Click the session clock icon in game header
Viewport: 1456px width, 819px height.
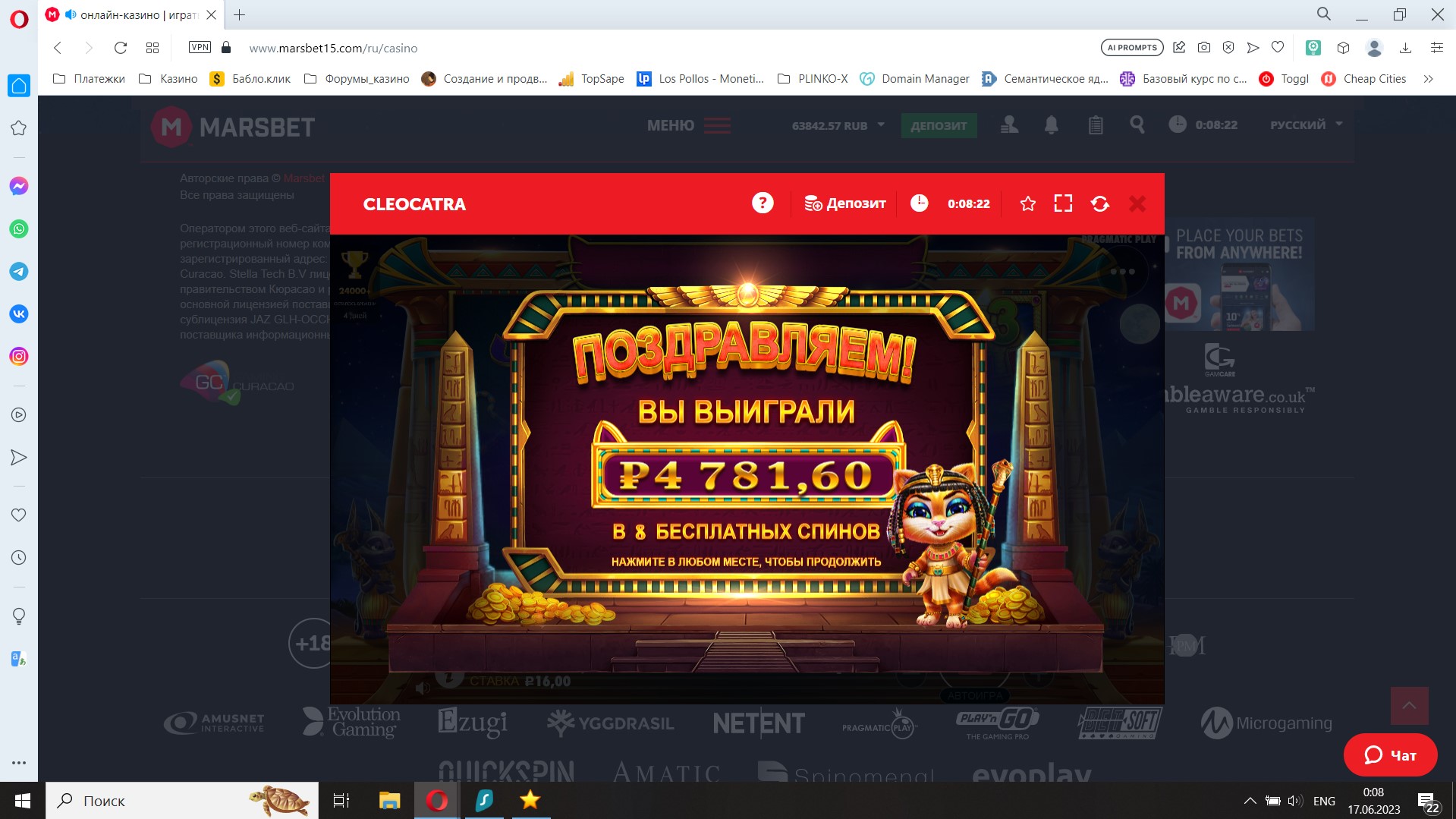pos(919,203)
